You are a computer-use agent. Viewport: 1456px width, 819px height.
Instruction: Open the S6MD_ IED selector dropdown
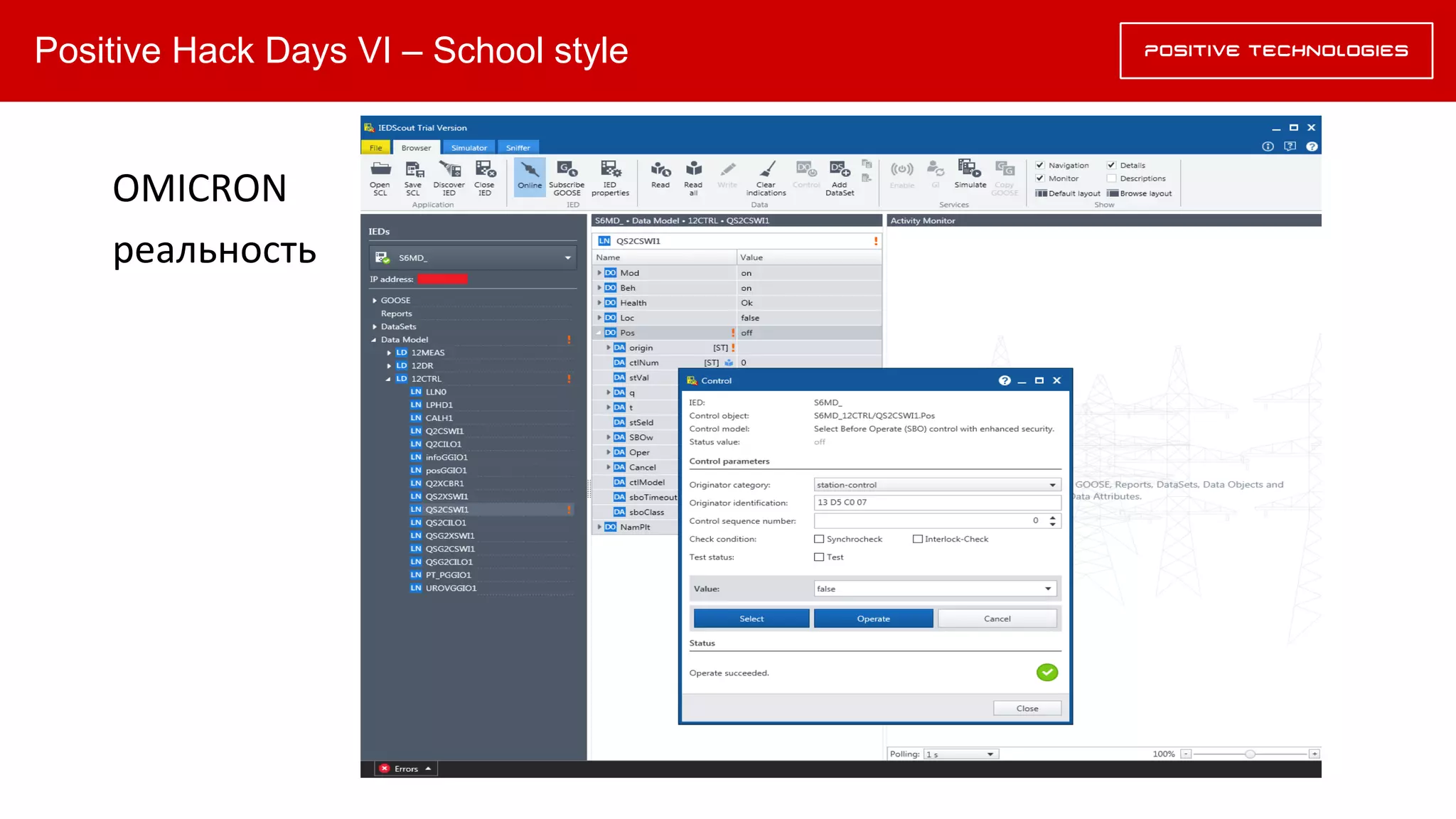point(473,257)
